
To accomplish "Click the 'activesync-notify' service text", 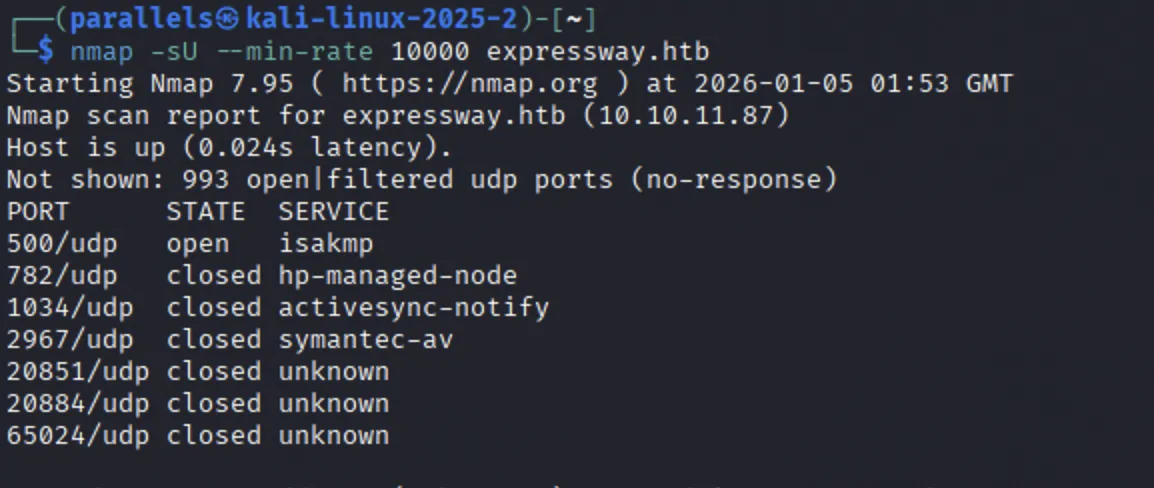I will 414,308.
